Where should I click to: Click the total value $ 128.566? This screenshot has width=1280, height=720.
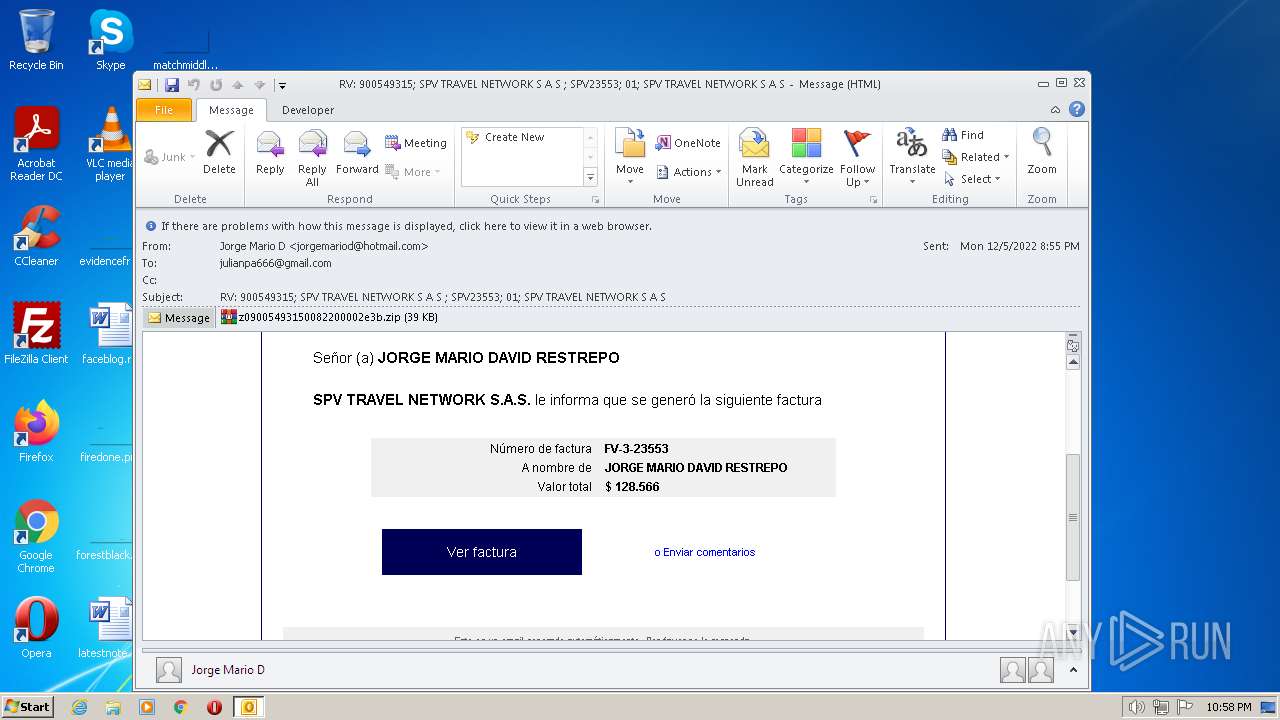pyautogui.click(x=632, y=487)
